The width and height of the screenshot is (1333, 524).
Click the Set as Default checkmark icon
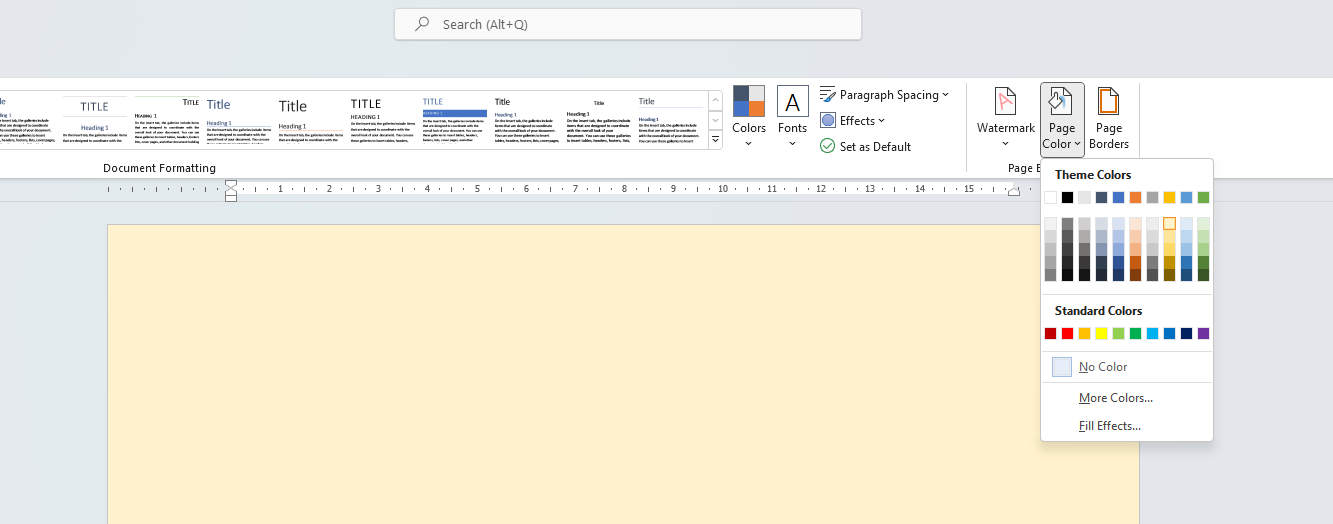(x=827, y=146)
